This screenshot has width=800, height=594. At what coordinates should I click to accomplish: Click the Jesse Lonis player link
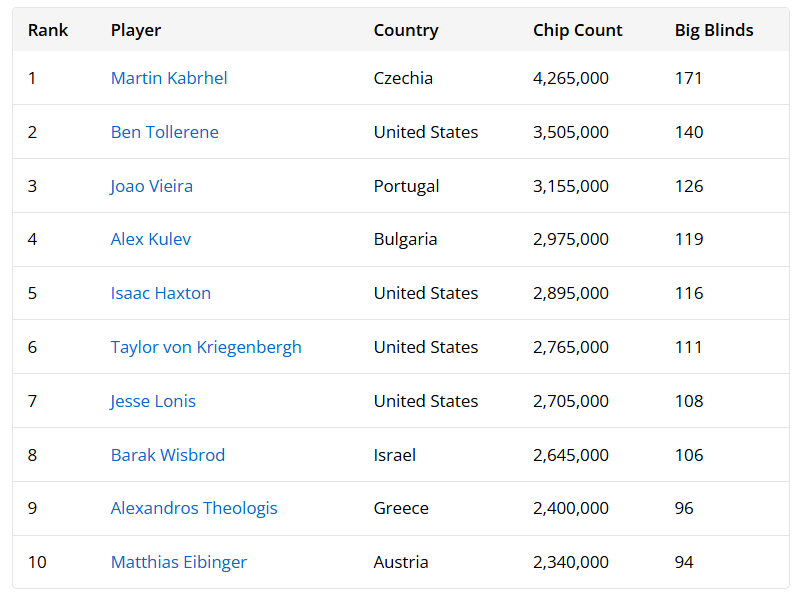coord(153,402)
